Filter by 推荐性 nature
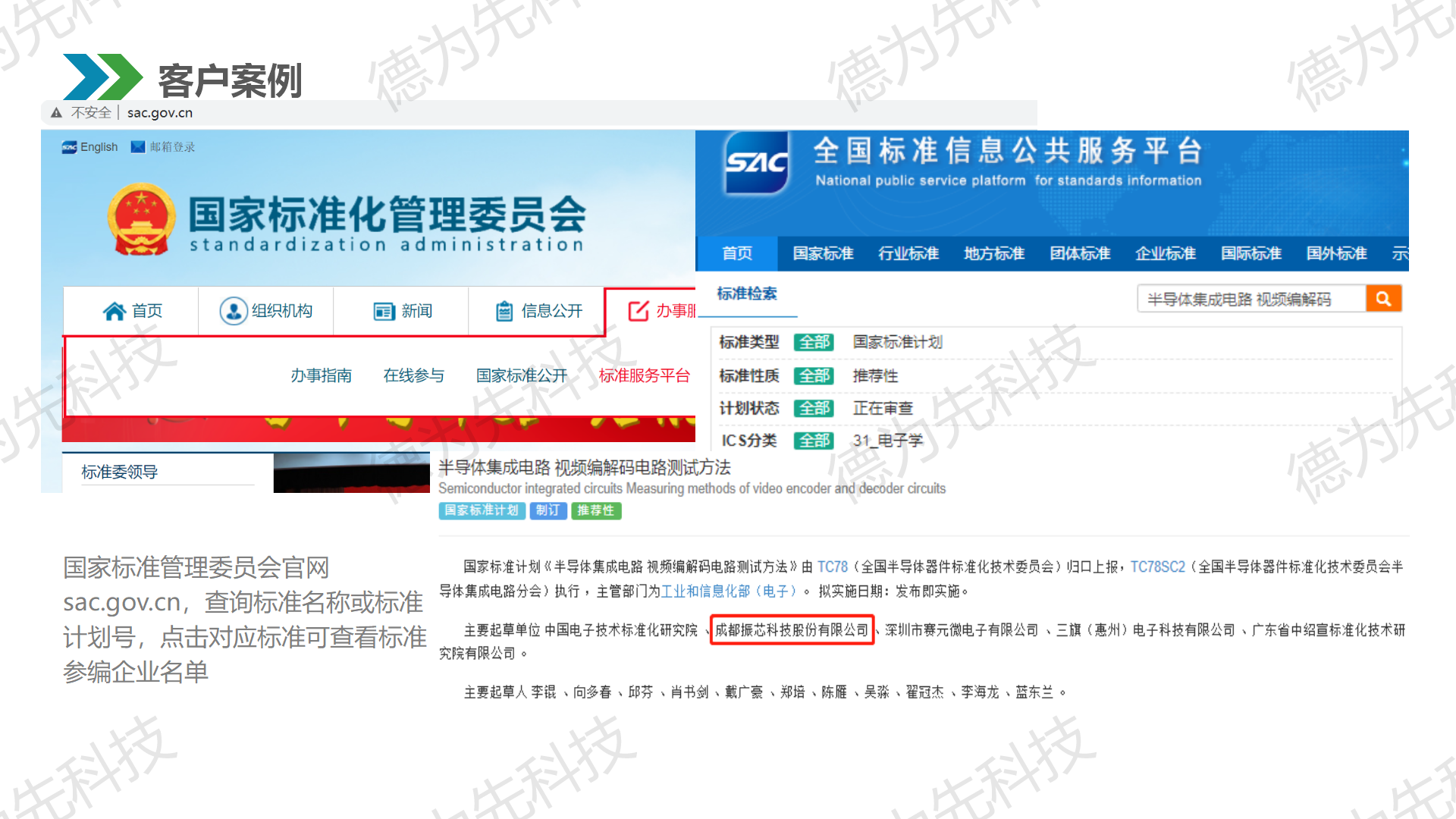Screen dimensions: 1456x819 875,375
